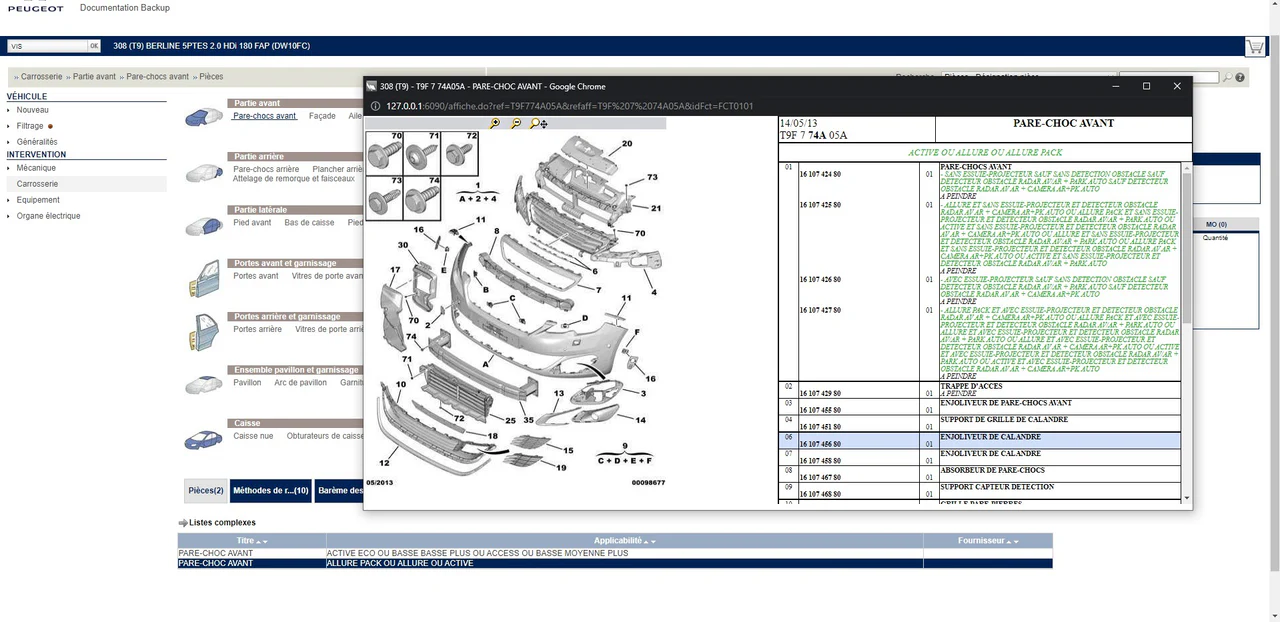Click the OK button next to the VIS field
The height and width of the screenshot is (622, 1280).
coord(93,45)
